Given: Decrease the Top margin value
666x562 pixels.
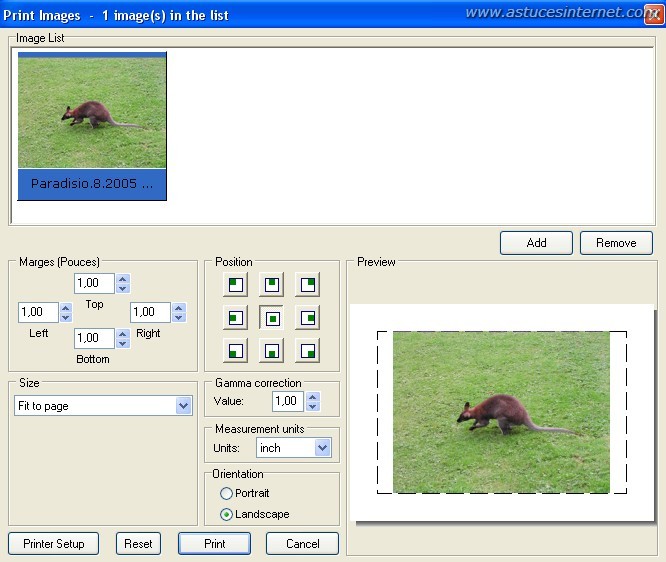Looking at the screenshot, I should 123,288.
